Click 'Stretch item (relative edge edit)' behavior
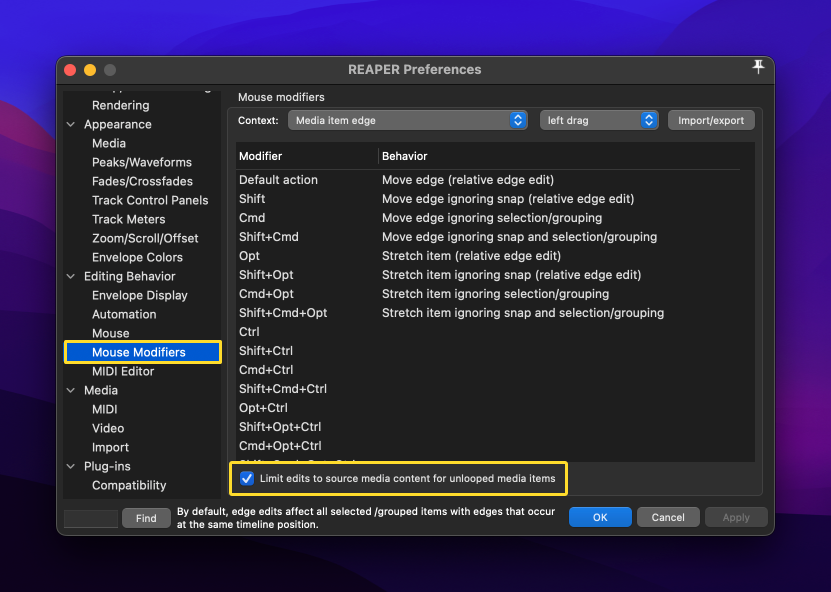 [x=471, y=256]
